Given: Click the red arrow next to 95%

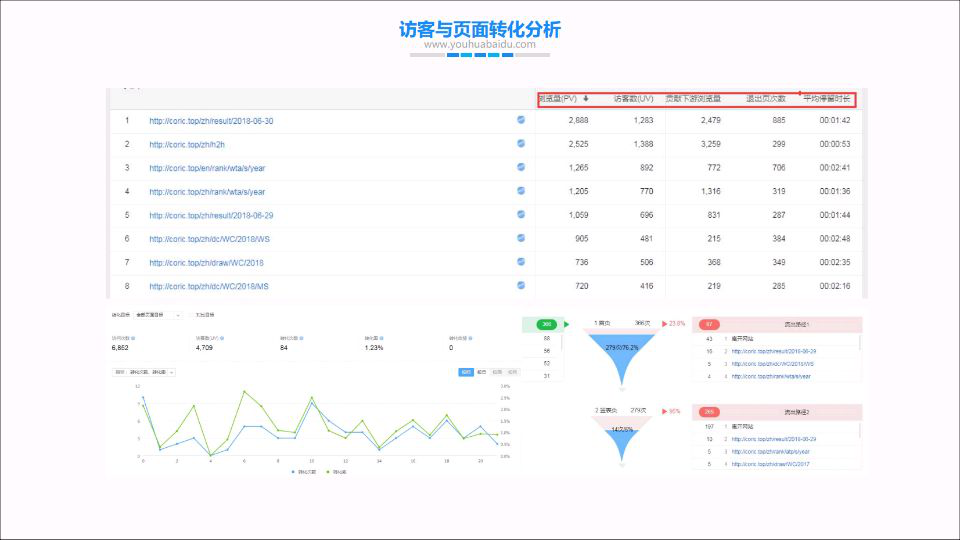Looking at the screenshot, I should tap(664, 411).
